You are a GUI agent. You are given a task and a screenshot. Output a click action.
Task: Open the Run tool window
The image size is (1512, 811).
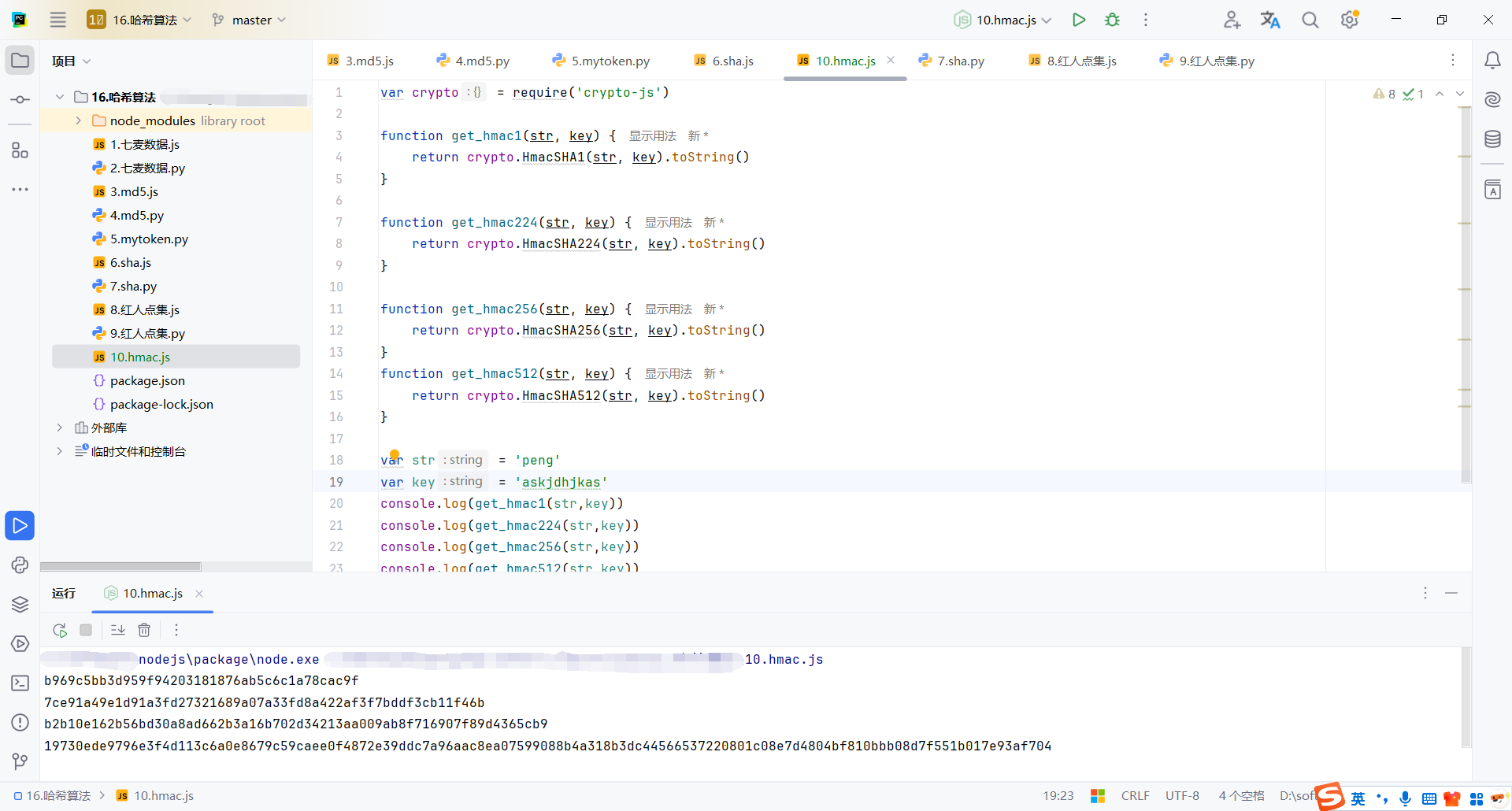tap(20, 525)
